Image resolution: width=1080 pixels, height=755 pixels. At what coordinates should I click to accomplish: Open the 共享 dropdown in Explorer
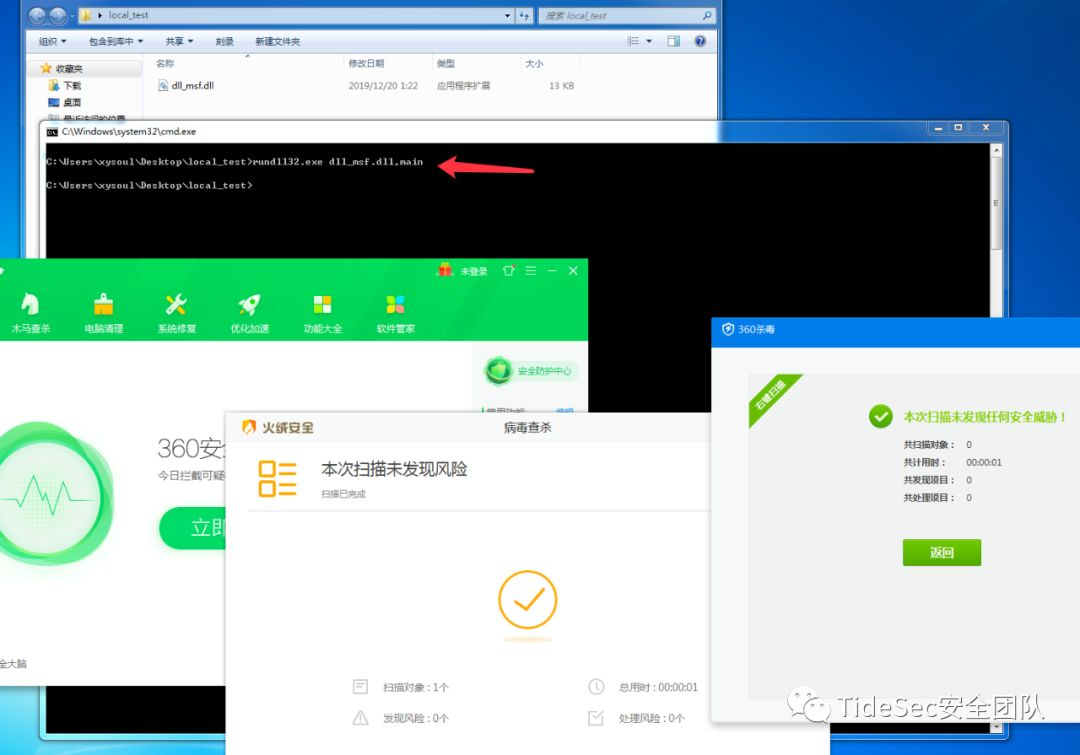coord(179,41)
